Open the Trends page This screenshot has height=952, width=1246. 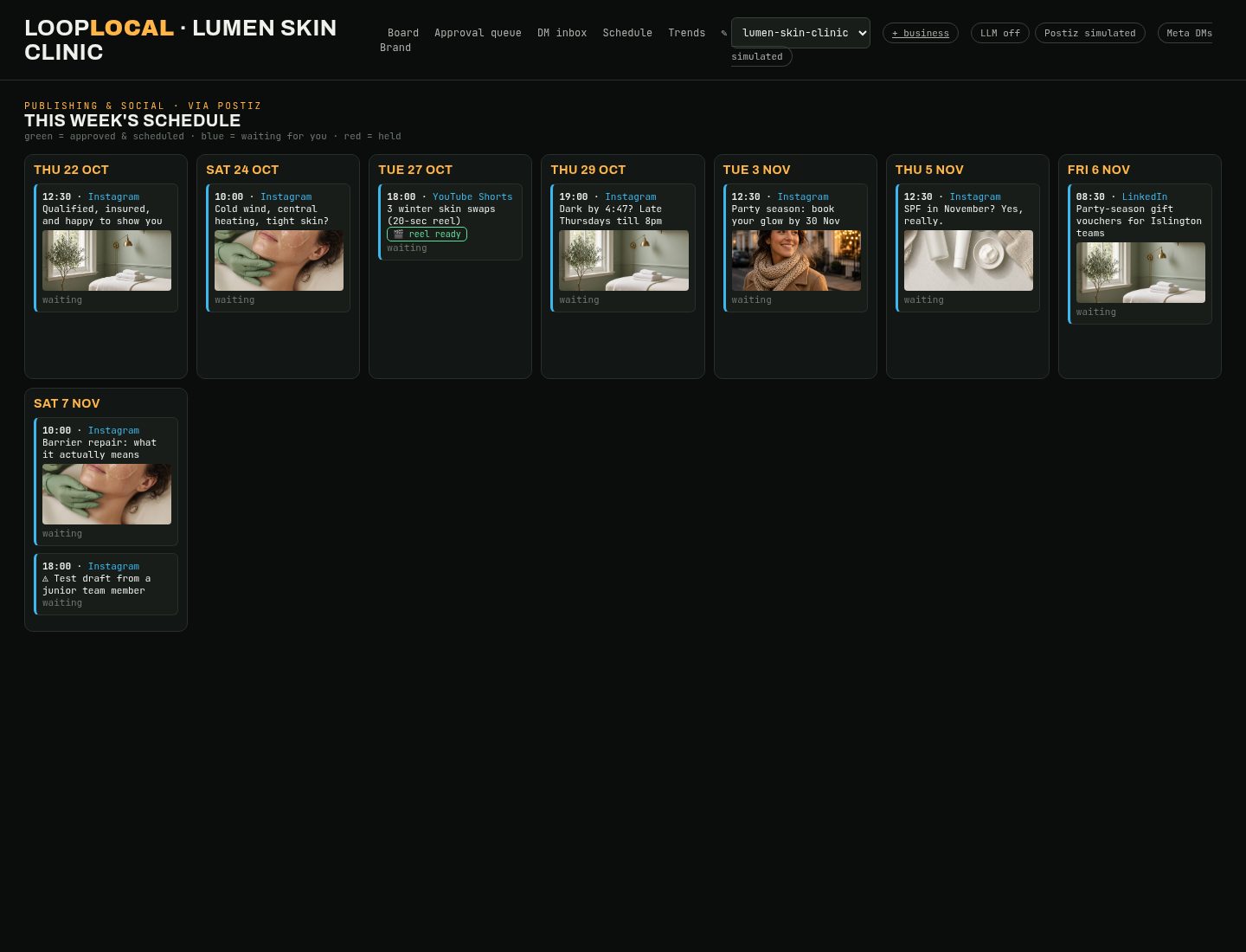tap(687, 33)
